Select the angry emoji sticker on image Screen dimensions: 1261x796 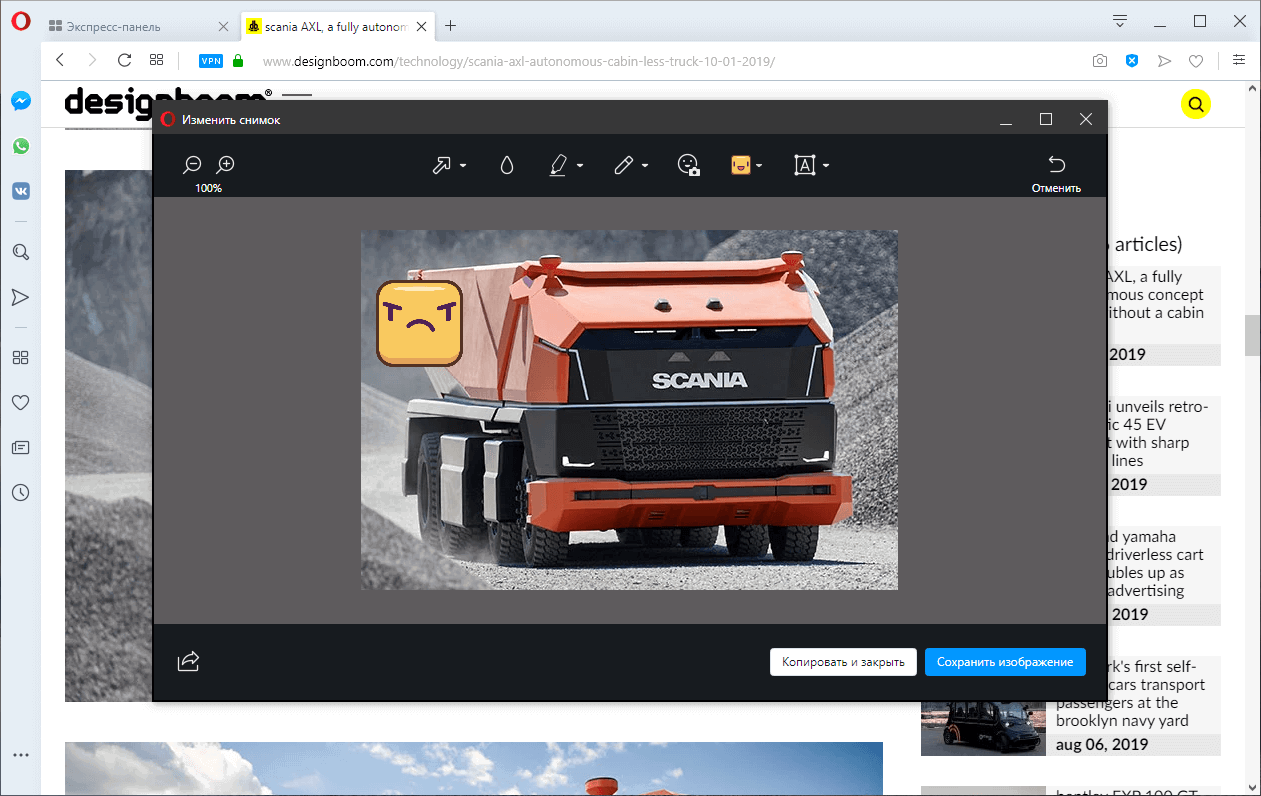419,322
